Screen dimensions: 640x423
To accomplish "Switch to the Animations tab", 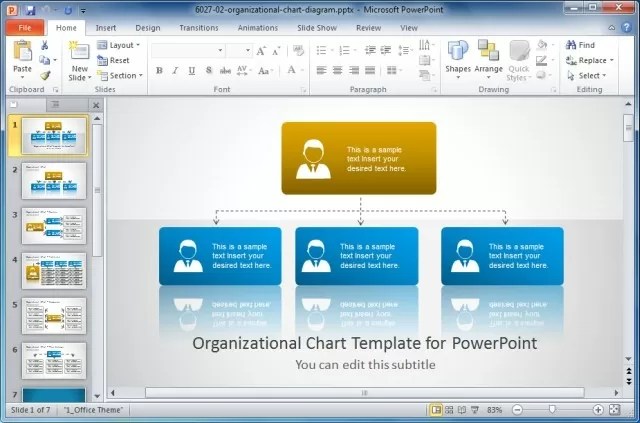I will click(258, 28).
